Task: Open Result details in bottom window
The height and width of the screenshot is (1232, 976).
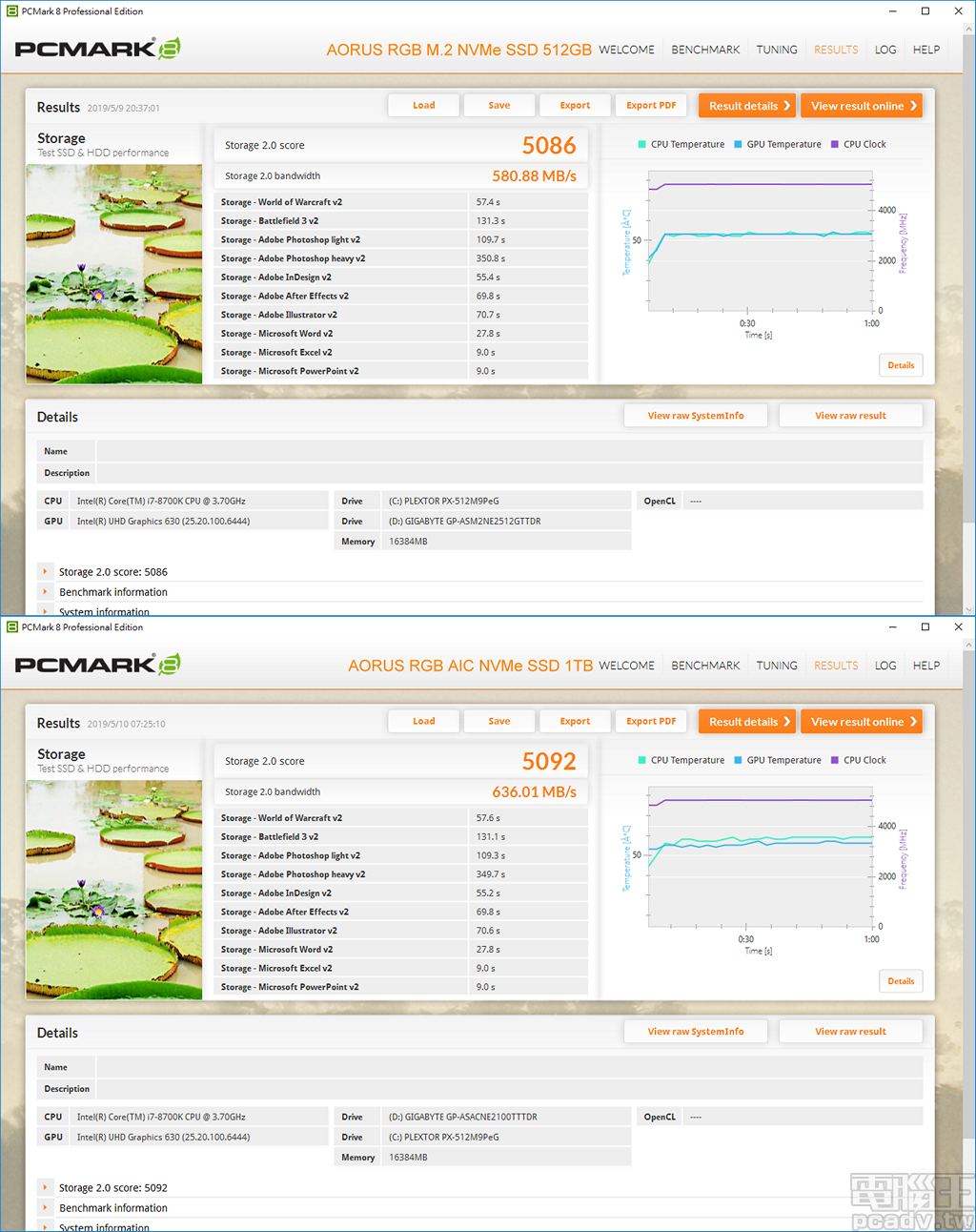Action: pyautogui.click(x=747, y=722)
